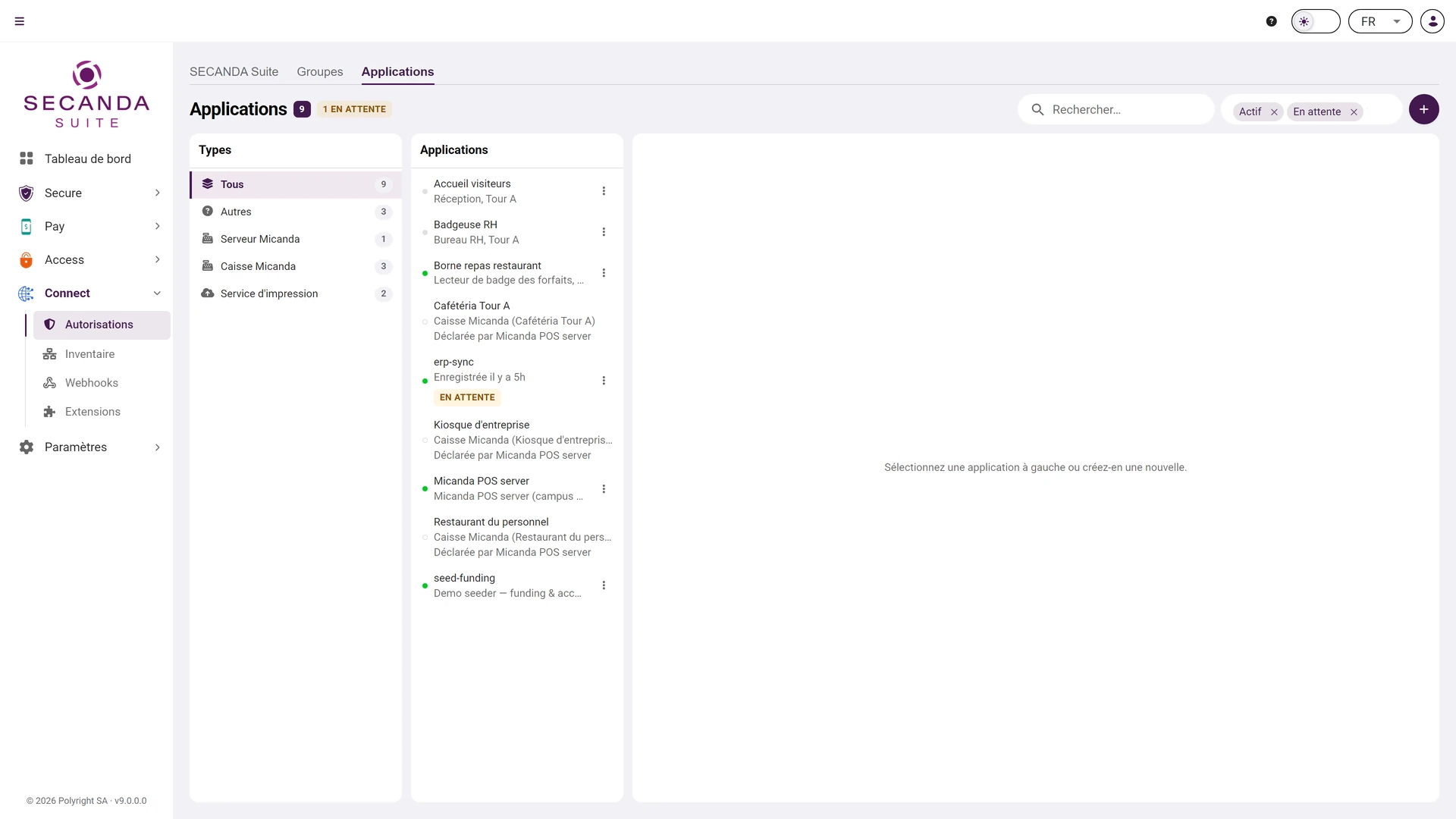Open the user account avatar icon
Image resolution: width=1456 pixels, height=819 pixels.
1432,21
